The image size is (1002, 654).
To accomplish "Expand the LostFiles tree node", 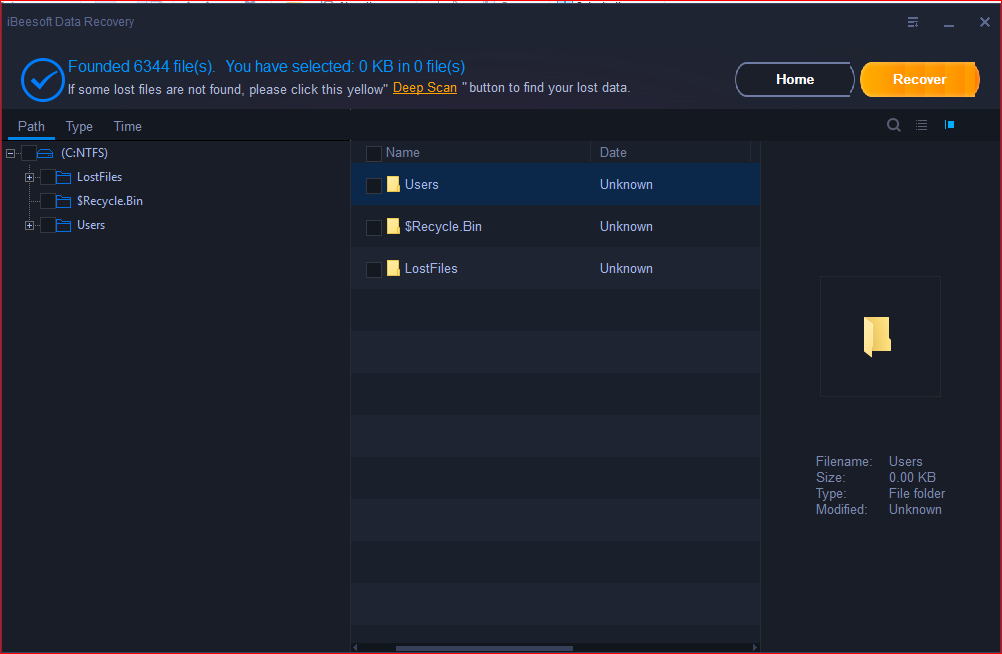I will (x=29, y=177).
